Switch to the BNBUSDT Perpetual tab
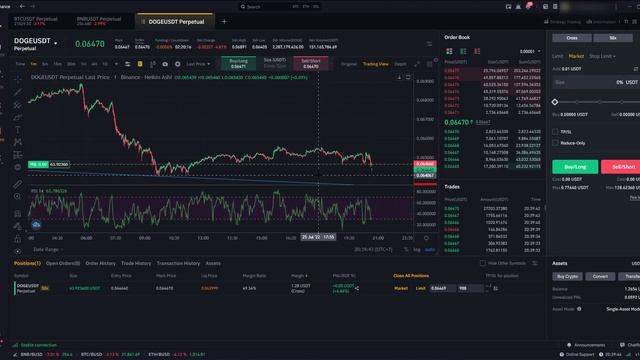 click(99, 21)
